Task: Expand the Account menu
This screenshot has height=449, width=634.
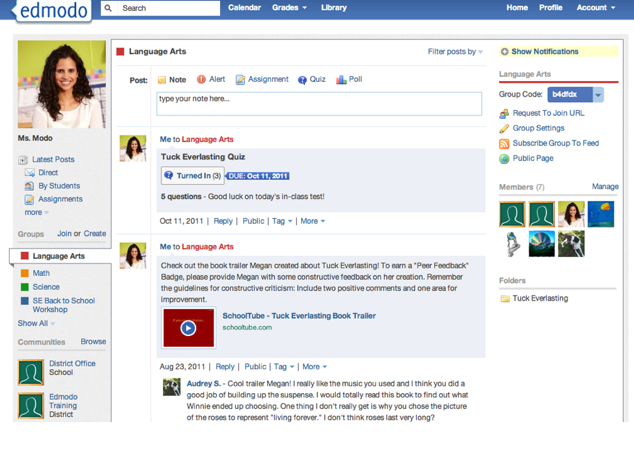Action: point(596,8)
